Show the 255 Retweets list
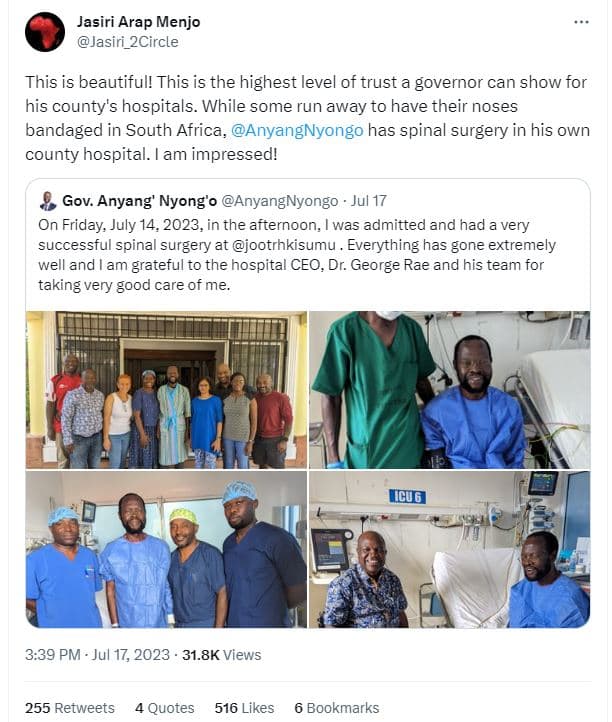The image size is (612, 722). [x=70, y=708]
